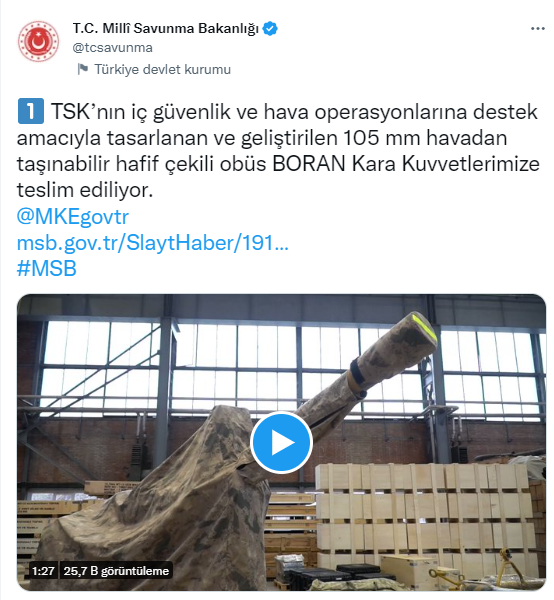
Task: Open the three-dot more options menu
Action: point(538,29)
